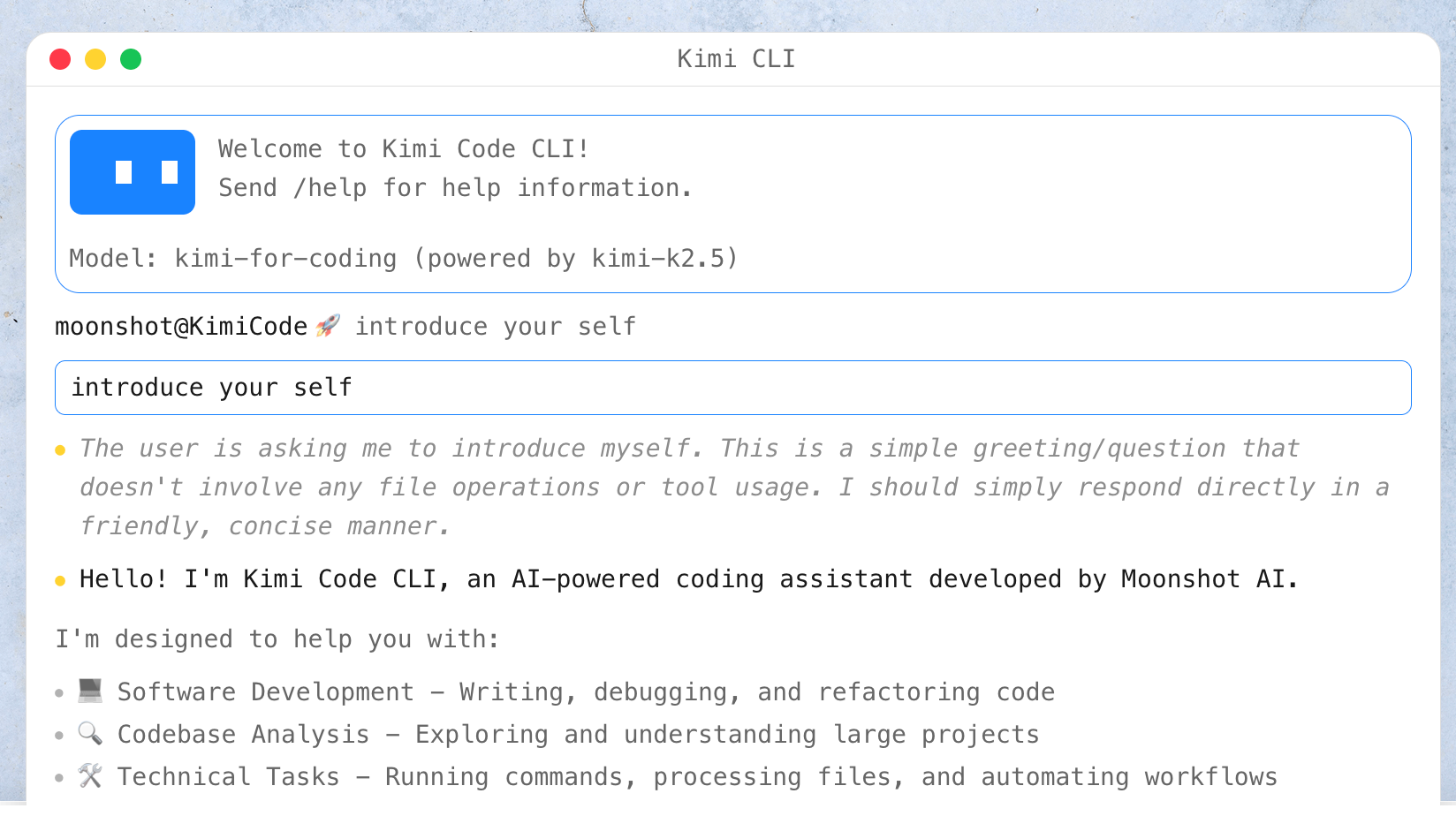
Task: Click the yellow dot beside the Hello reply
Action: click(x=60, y=580)
